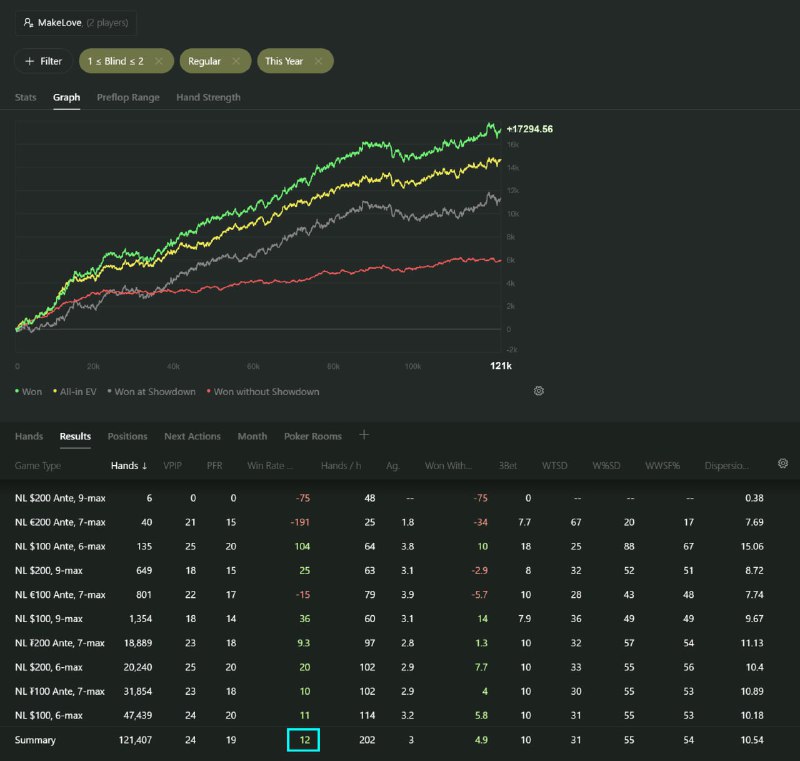Sort table by VPIP column
800x761 pixels.
click(x=172, y=465)
